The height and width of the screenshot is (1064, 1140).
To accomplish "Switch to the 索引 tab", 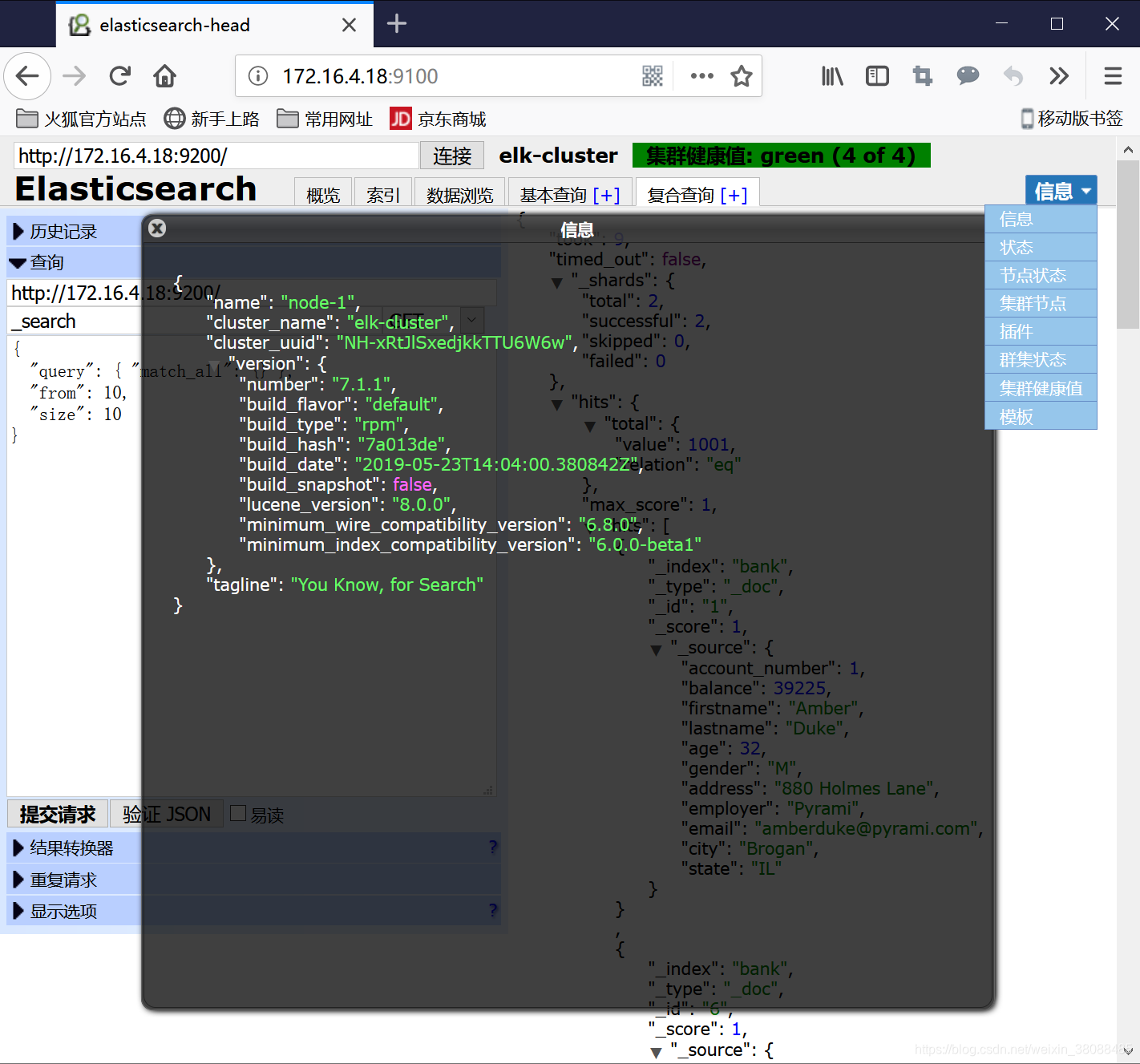I will (383, 194).
